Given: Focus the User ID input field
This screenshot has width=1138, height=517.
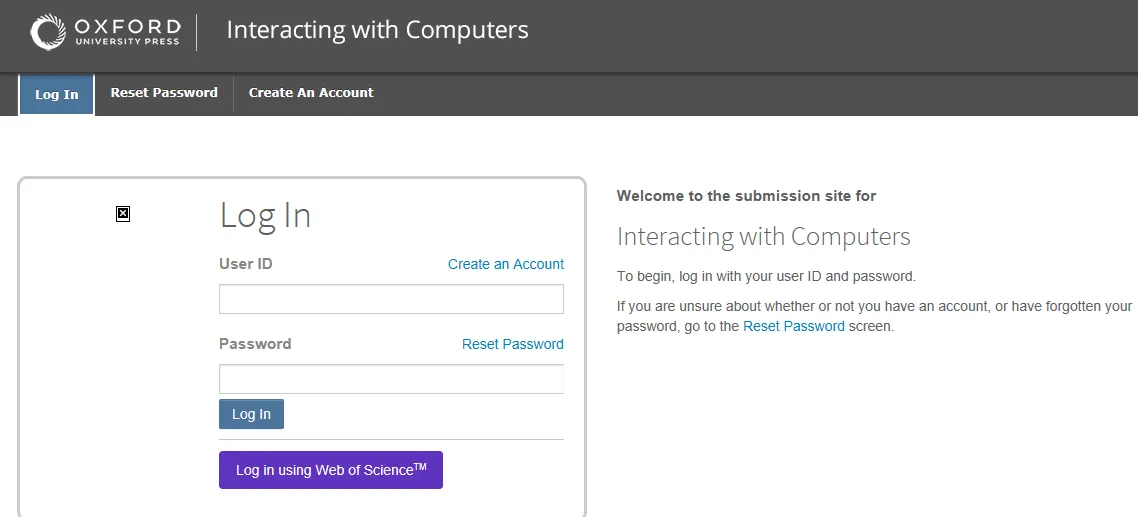Looking at the screenshot, I should coord(391,299).
